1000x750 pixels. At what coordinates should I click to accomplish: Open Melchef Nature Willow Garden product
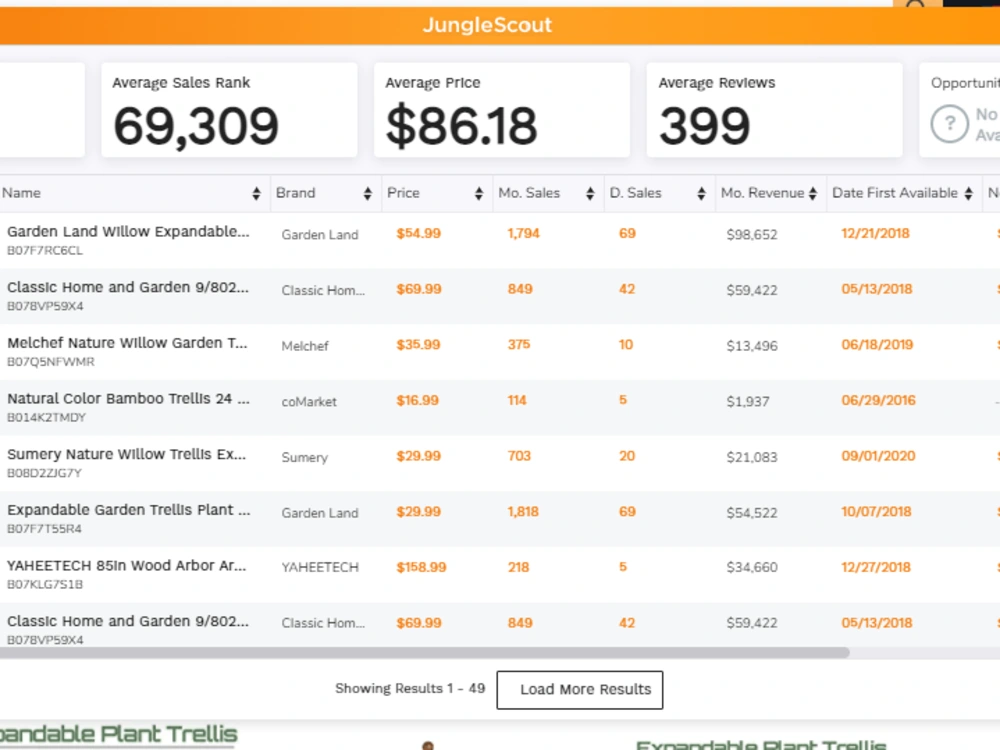tap(128, 343)
